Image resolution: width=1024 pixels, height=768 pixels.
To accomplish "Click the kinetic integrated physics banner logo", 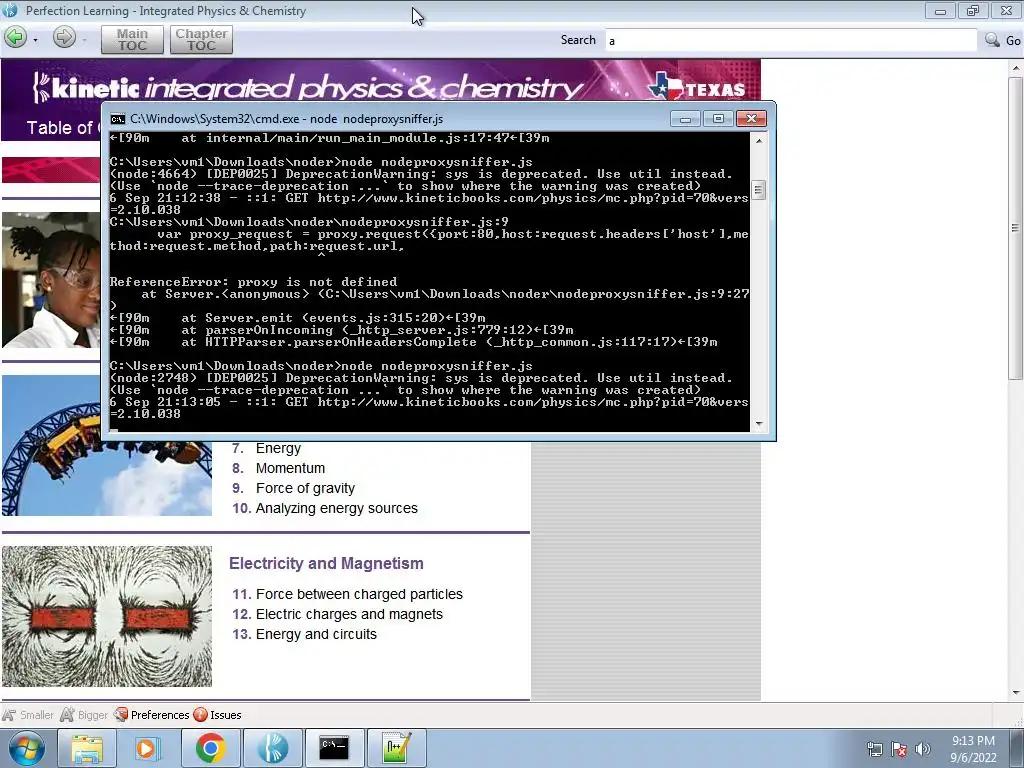I will (307, 88).
